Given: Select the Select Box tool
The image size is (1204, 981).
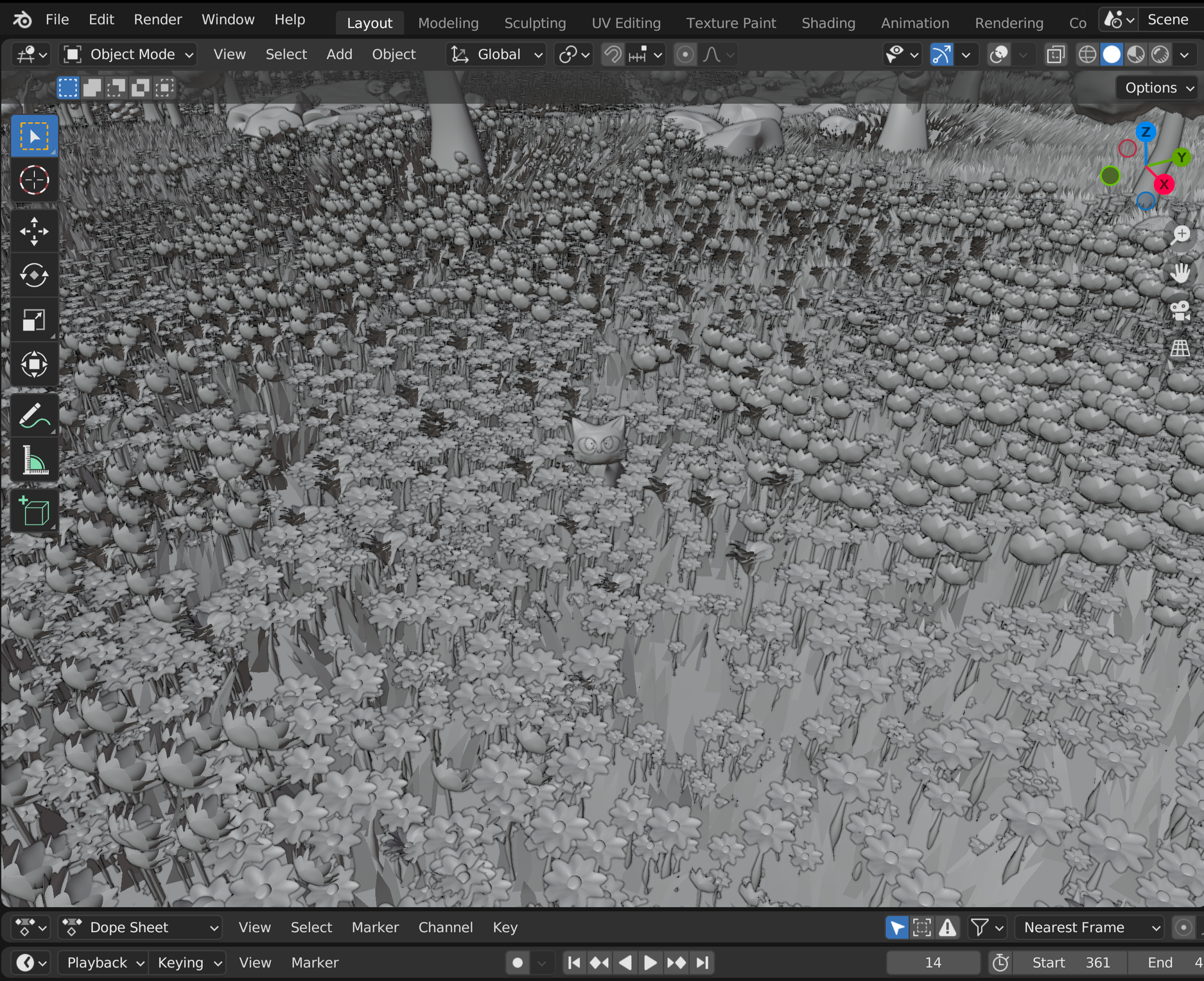Looking at the screenshot, I should tap(34, 136).
